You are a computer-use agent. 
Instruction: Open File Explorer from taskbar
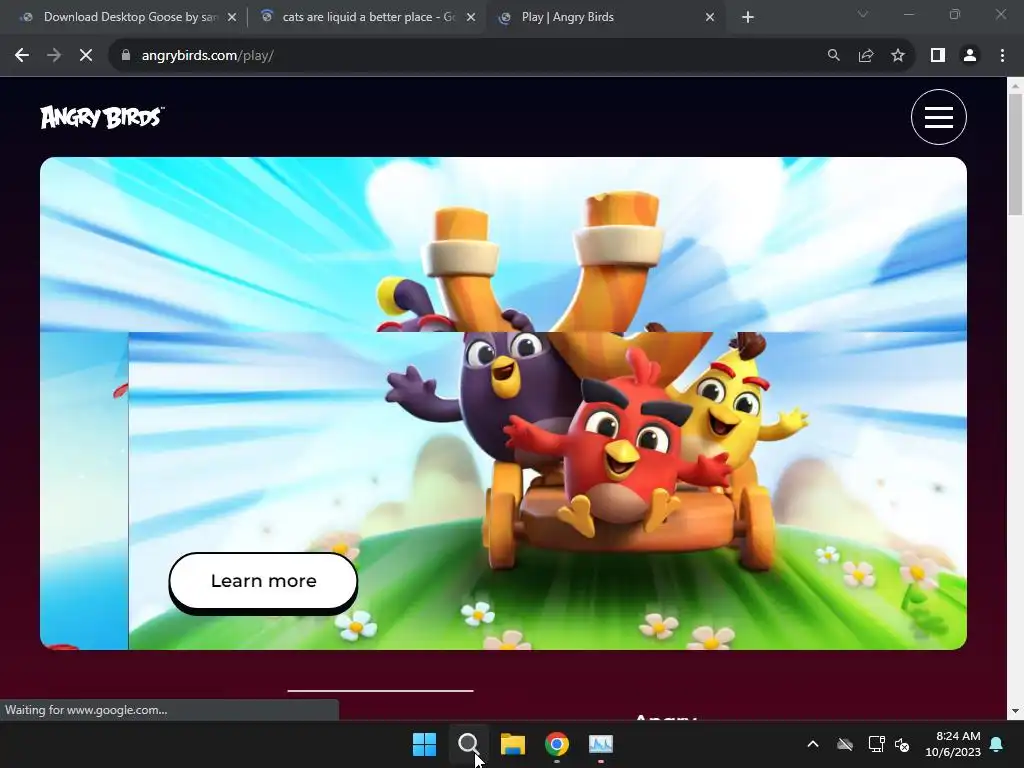[x=513, y=744]
